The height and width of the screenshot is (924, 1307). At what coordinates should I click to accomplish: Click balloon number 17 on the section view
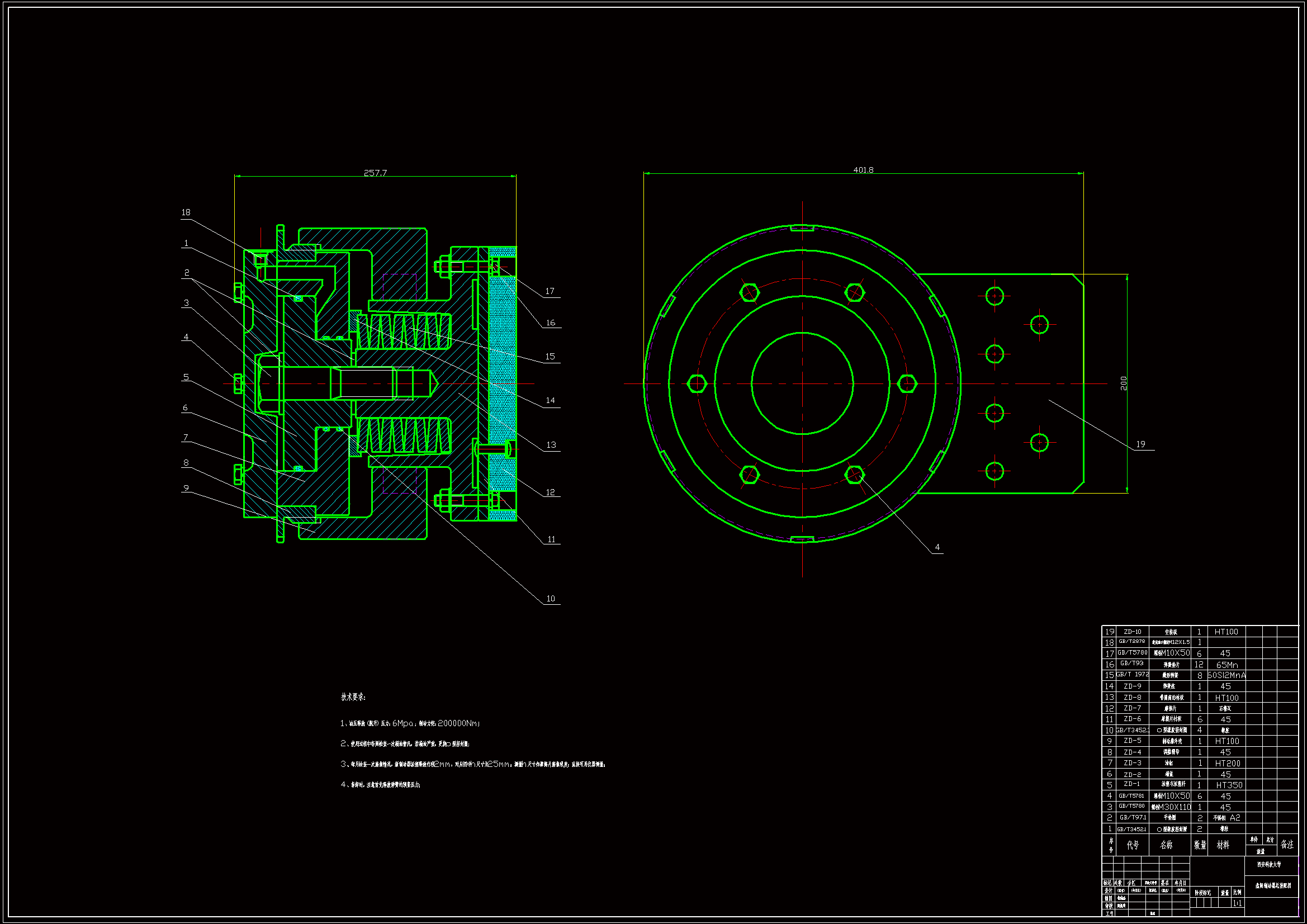pos(550,291)
